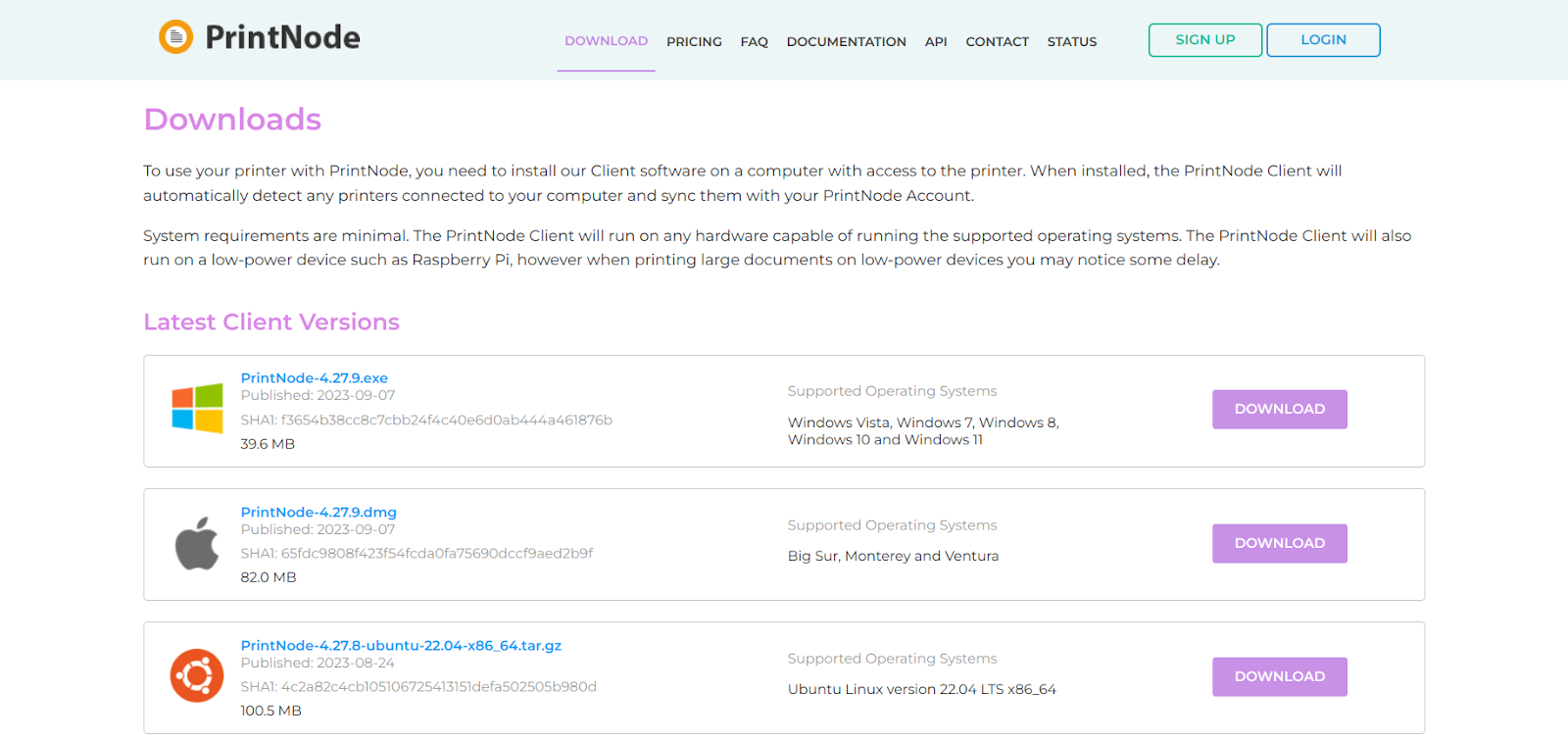Click the Windows SHA1 hash f3654b38cc8c7cbb24f4c40e6d0ab444a461876b
The height and width of the screenshot is (741, 1568).
447,420
